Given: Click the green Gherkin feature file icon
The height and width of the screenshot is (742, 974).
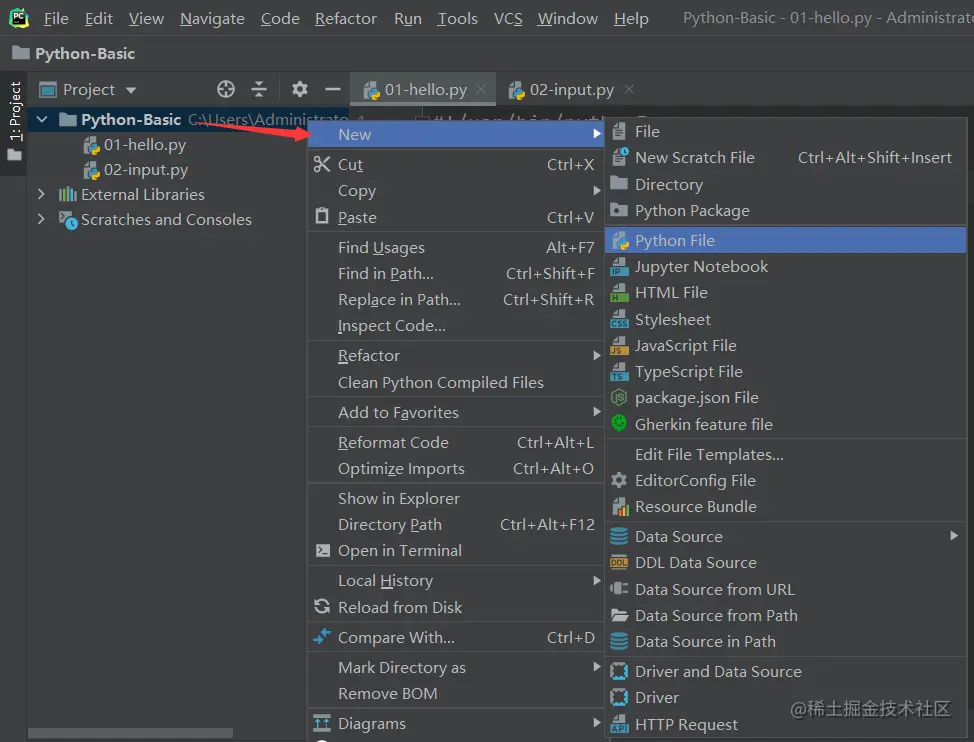Looking at the screenshot, I should tap(619, 423).
